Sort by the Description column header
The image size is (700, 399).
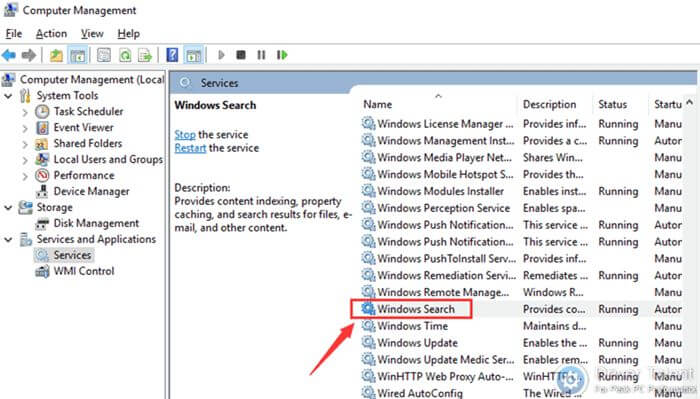550,104
